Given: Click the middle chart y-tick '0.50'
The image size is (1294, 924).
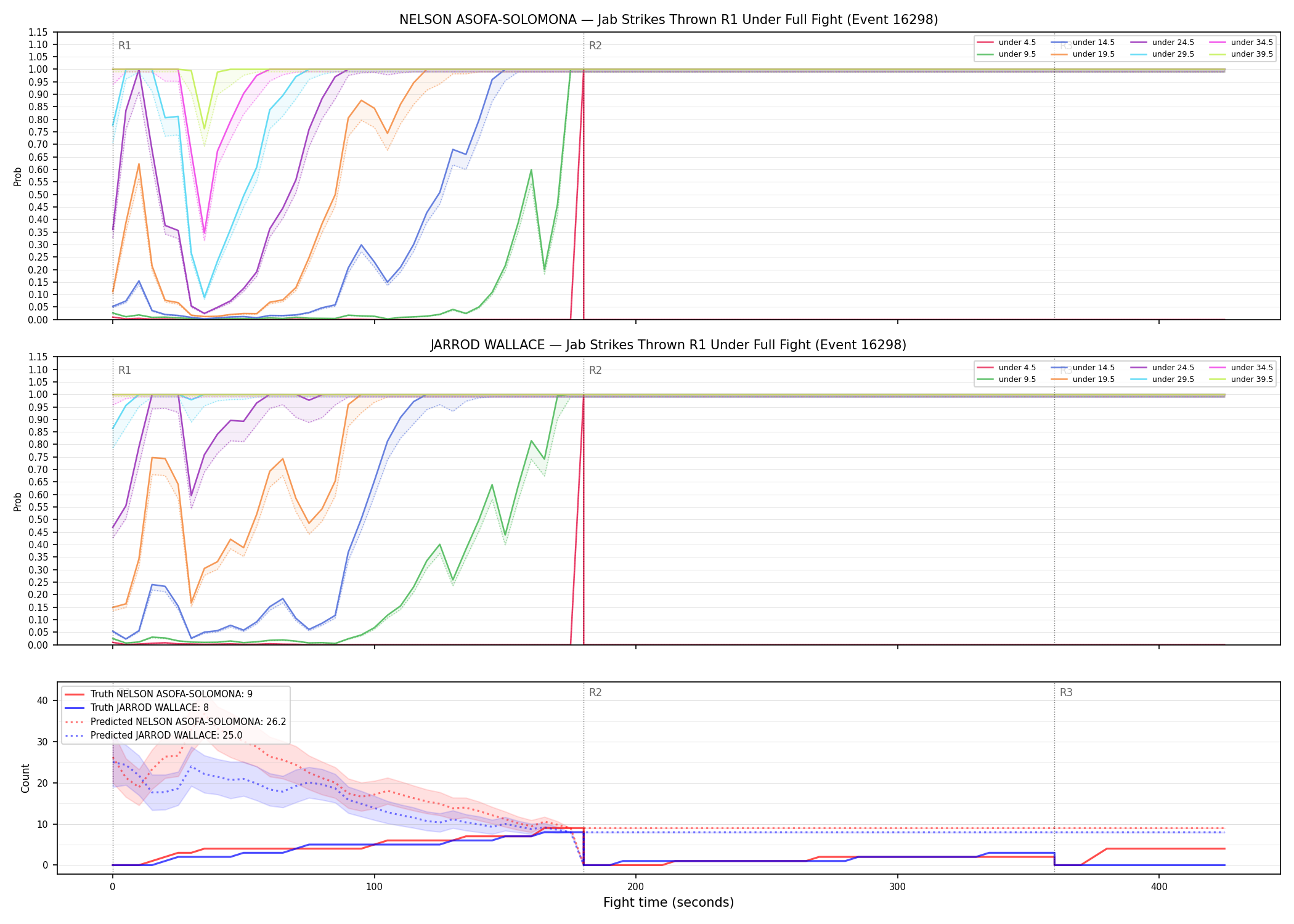Looking at the screenshot, I should (x=39, y=520).
